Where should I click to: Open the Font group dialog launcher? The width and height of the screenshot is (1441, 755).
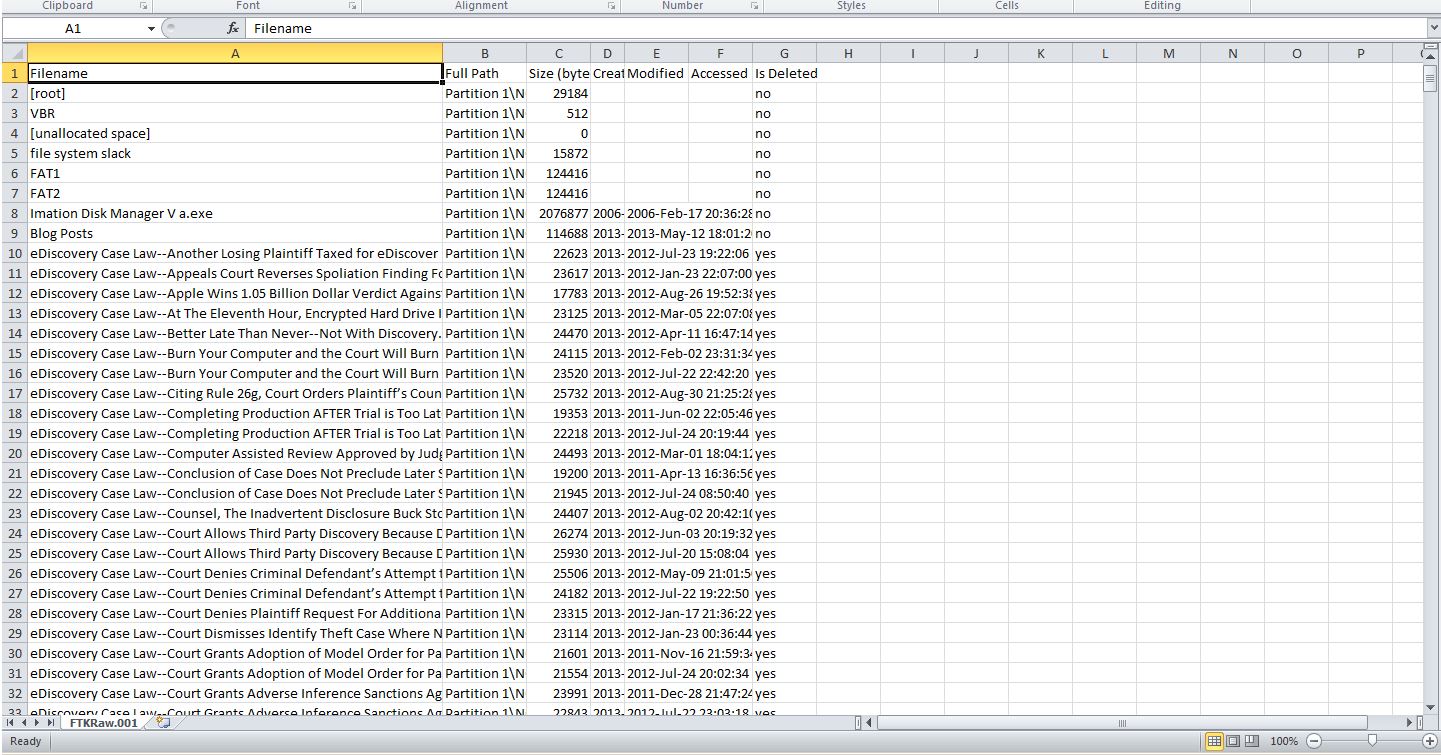[x=352, y=6]
